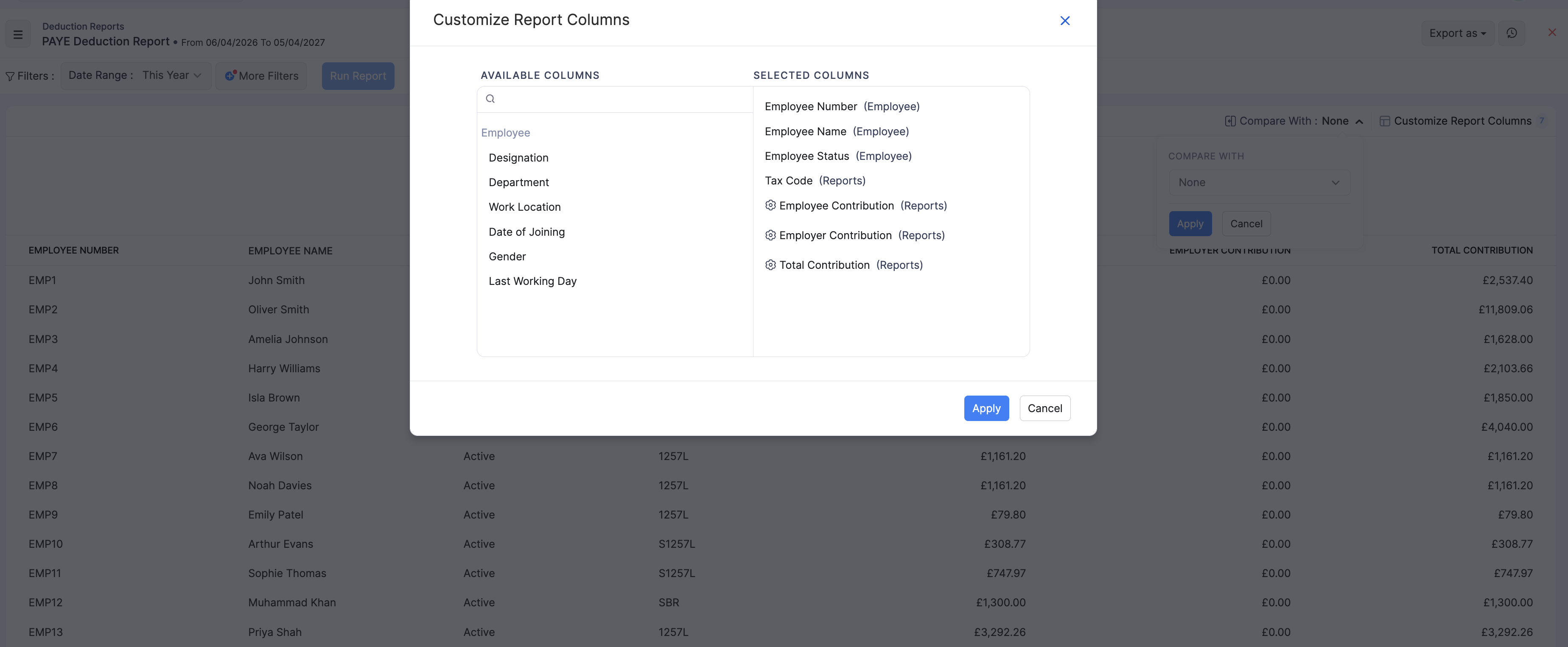Select Employee Number in Selected Columns
The width and height of the screenshot is (1568, 647).
842,106
